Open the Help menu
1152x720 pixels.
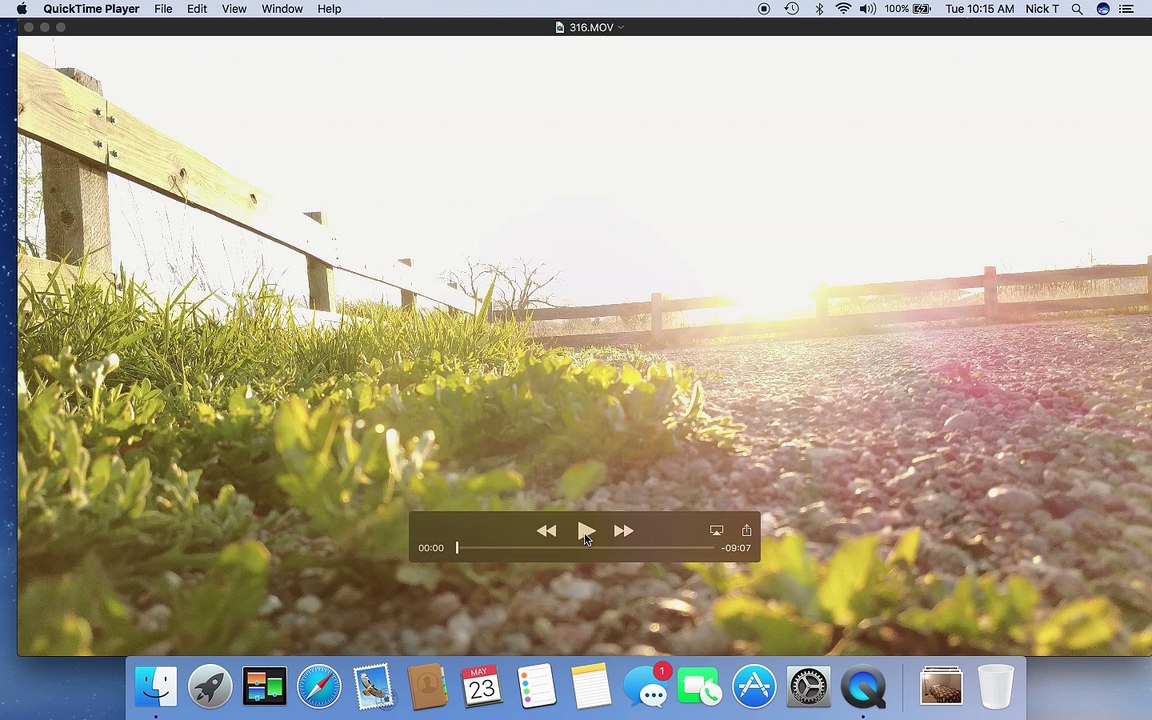[329, 9]
